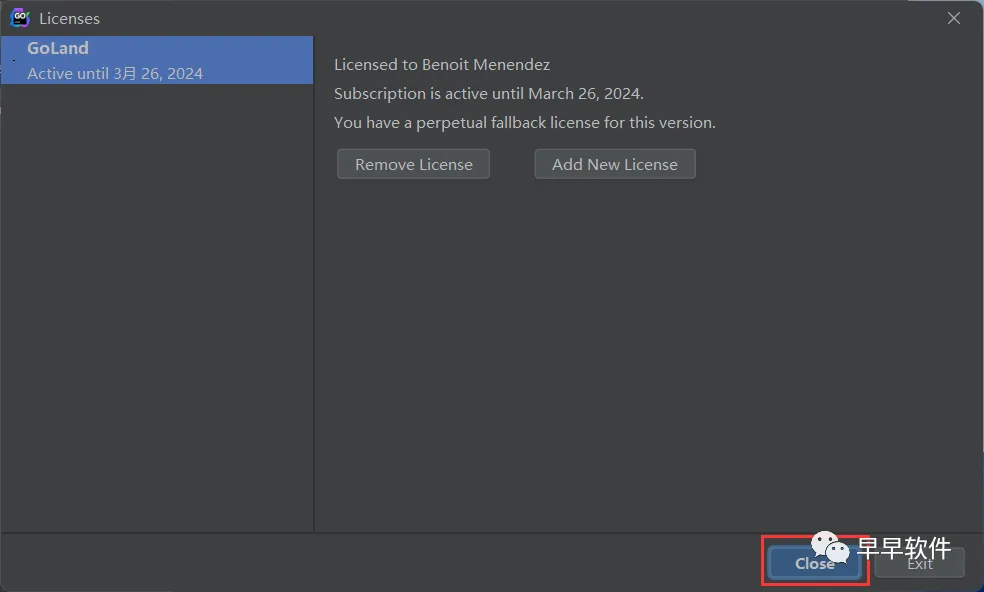Click the 'Licenses' window title text
The height and width of the screenshot is (592, 984).
(69, 18)
